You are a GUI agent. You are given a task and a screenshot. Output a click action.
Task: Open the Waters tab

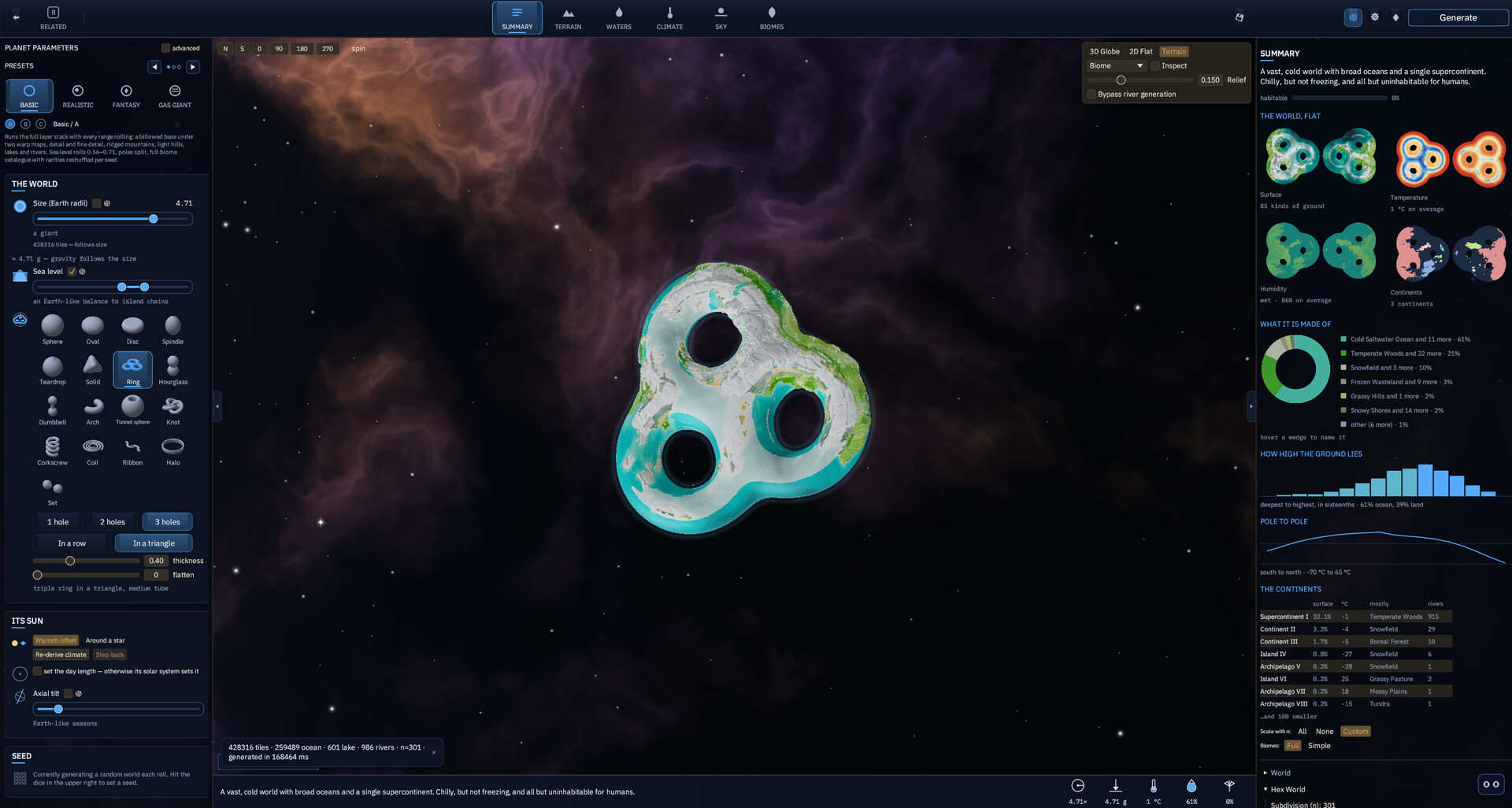coord(619,18)
